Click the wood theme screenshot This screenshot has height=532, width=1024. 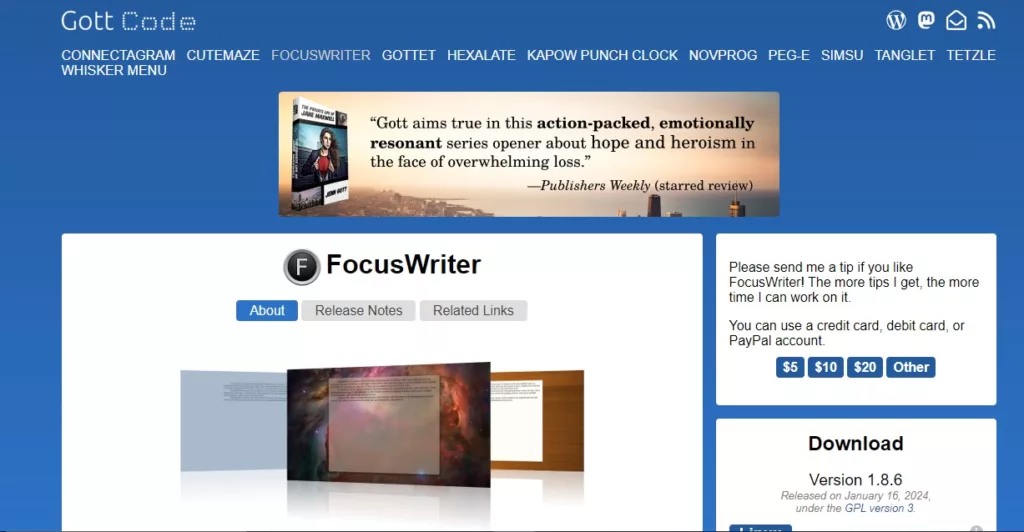pyautogui.click(x=537, y=420)
